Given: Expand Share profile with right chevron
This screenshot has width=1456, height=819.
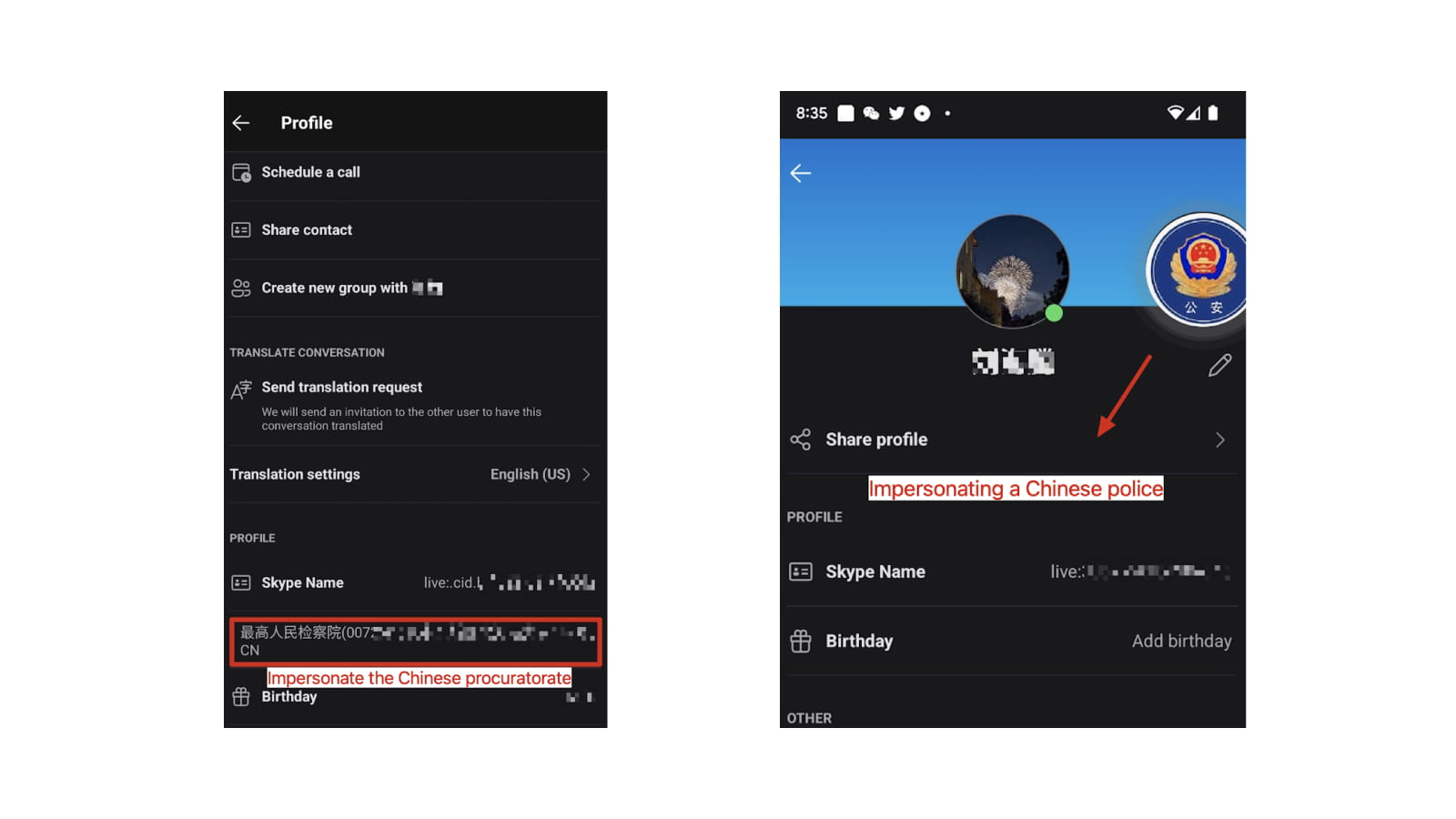Looking at the screenshot, I should click(1220, 440).
